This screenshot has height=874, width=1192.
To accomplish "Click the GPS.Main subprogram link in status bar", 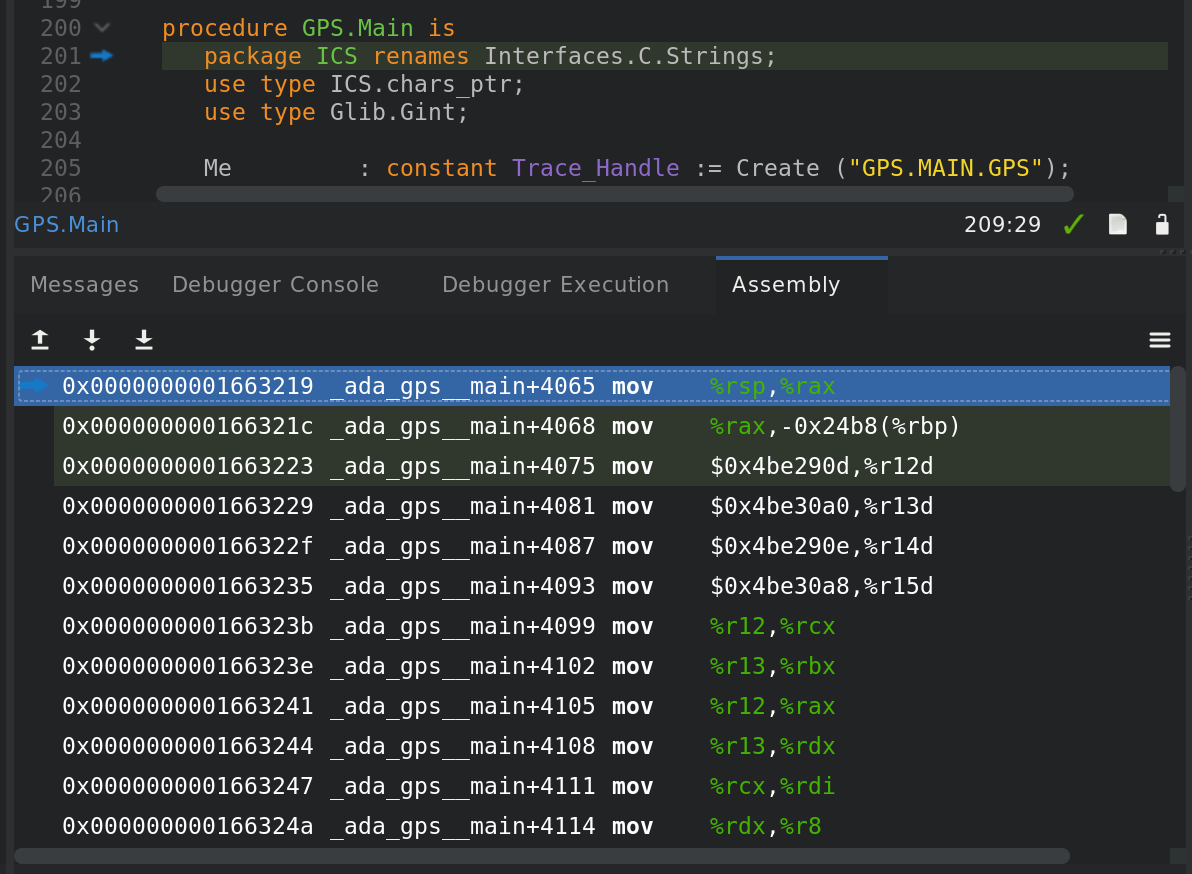I will tap(67, 224).
